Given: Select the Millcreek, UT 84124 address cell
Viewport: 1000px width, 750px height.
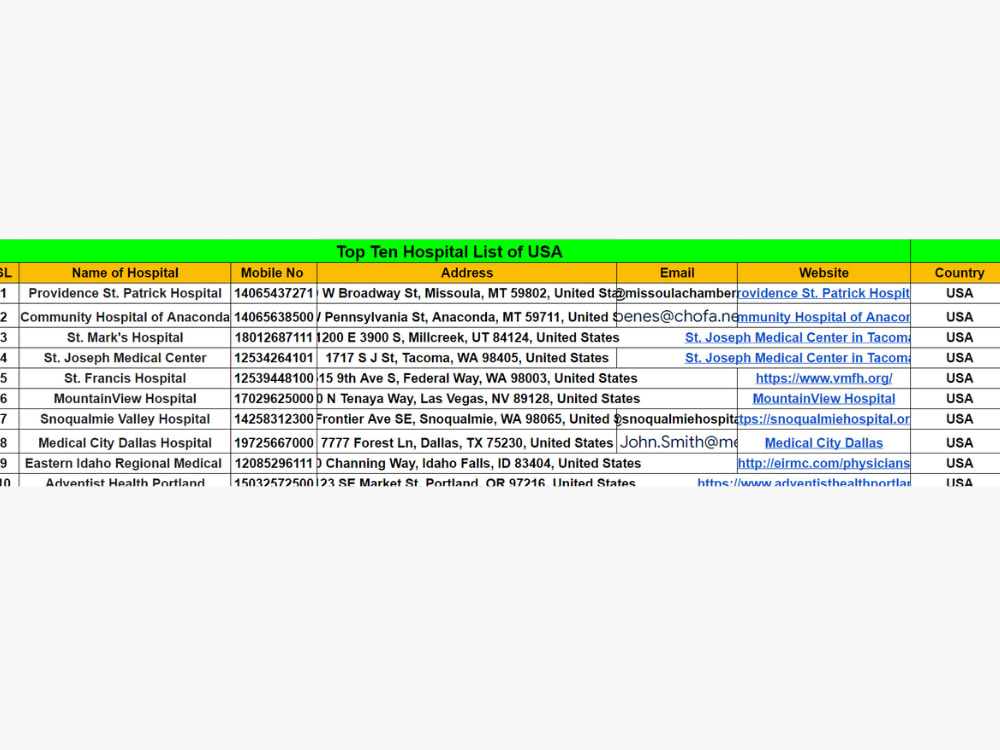Looking at the screenshot, I should (466, 337).
